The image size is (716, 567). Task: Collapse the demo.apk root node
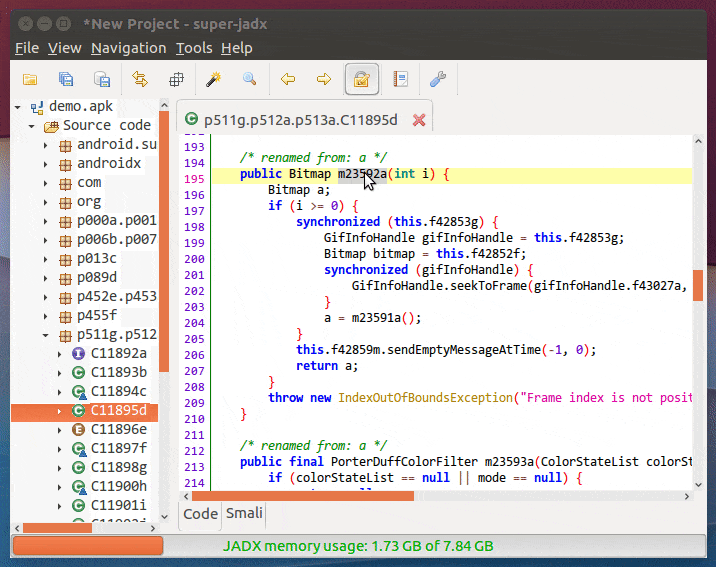18,107
